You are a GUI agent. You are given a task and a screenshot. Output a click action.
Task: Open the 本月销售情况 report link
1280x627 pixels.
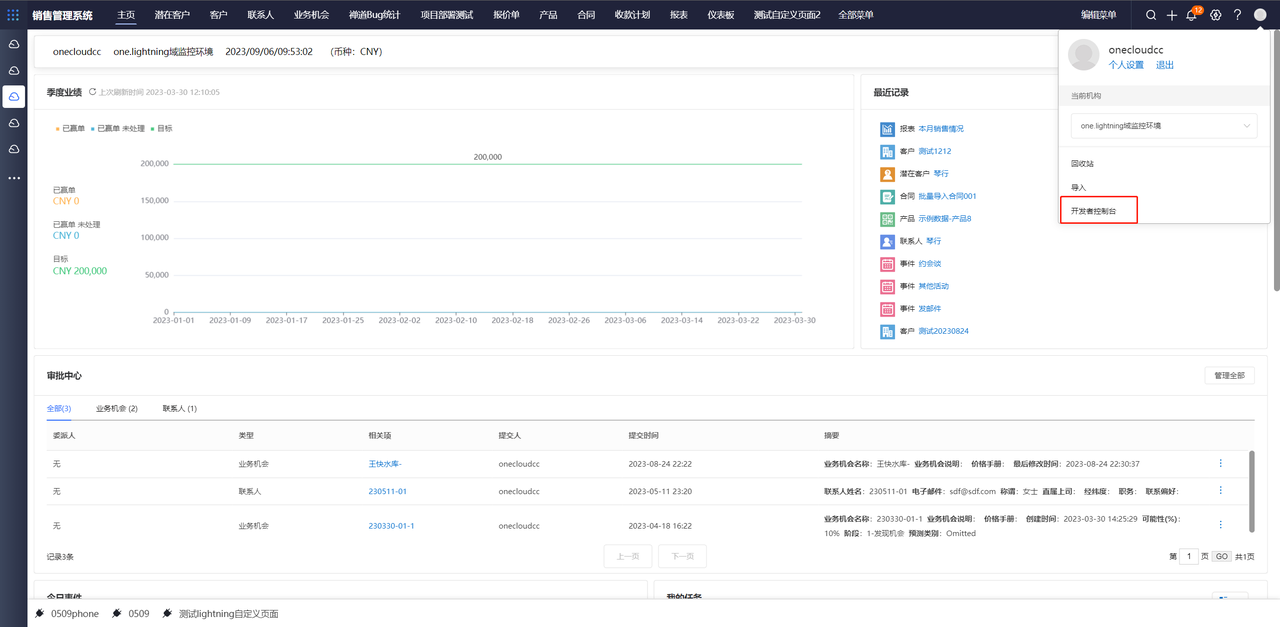pyautogui.click(x=941, y=129)
